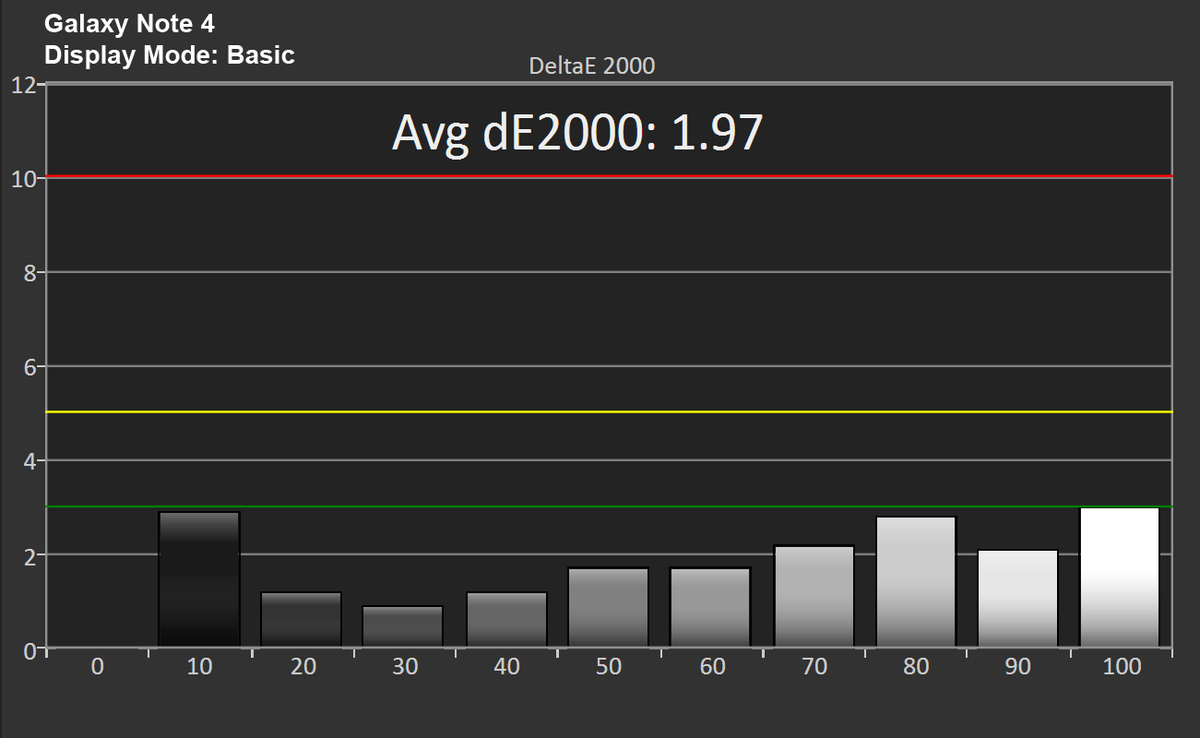Viewport: 1200px width, 738px height.
Task: Click the grayscale bar at 50
Action: (608, 607)
